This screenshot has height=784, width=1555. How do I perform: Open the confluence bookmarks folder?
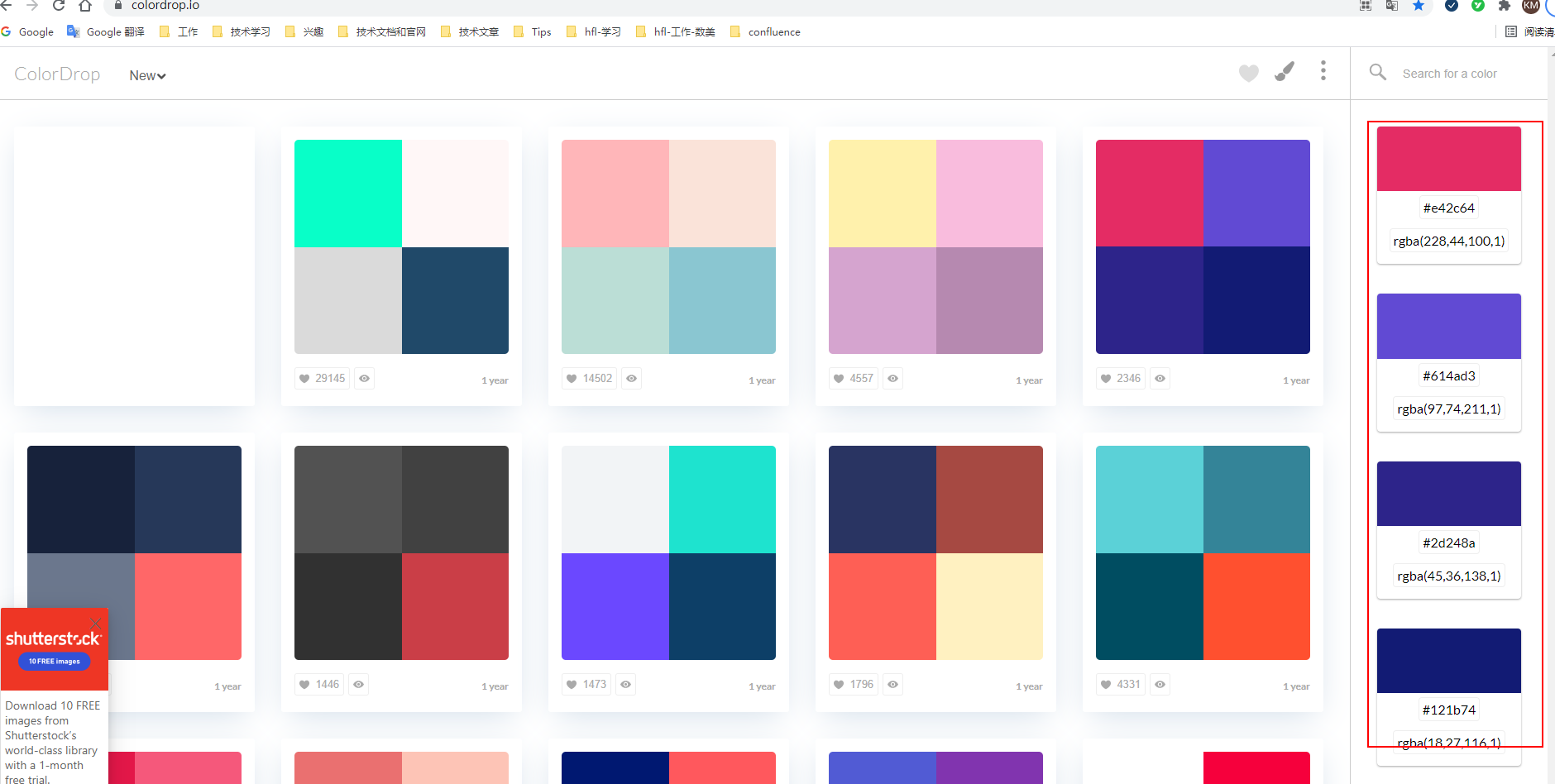[765, 32]
